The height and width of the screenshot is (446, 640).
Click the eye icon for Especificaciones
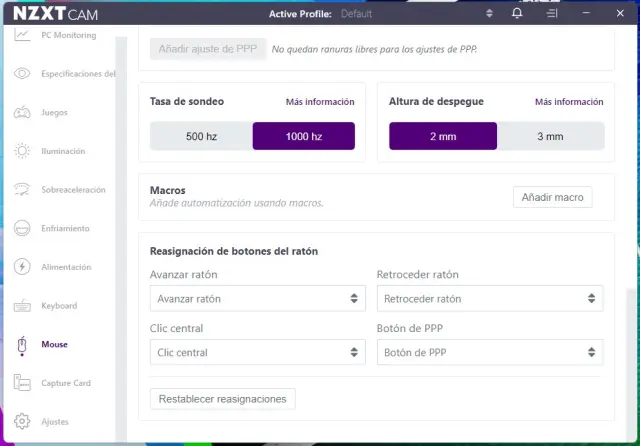point(22,73)
